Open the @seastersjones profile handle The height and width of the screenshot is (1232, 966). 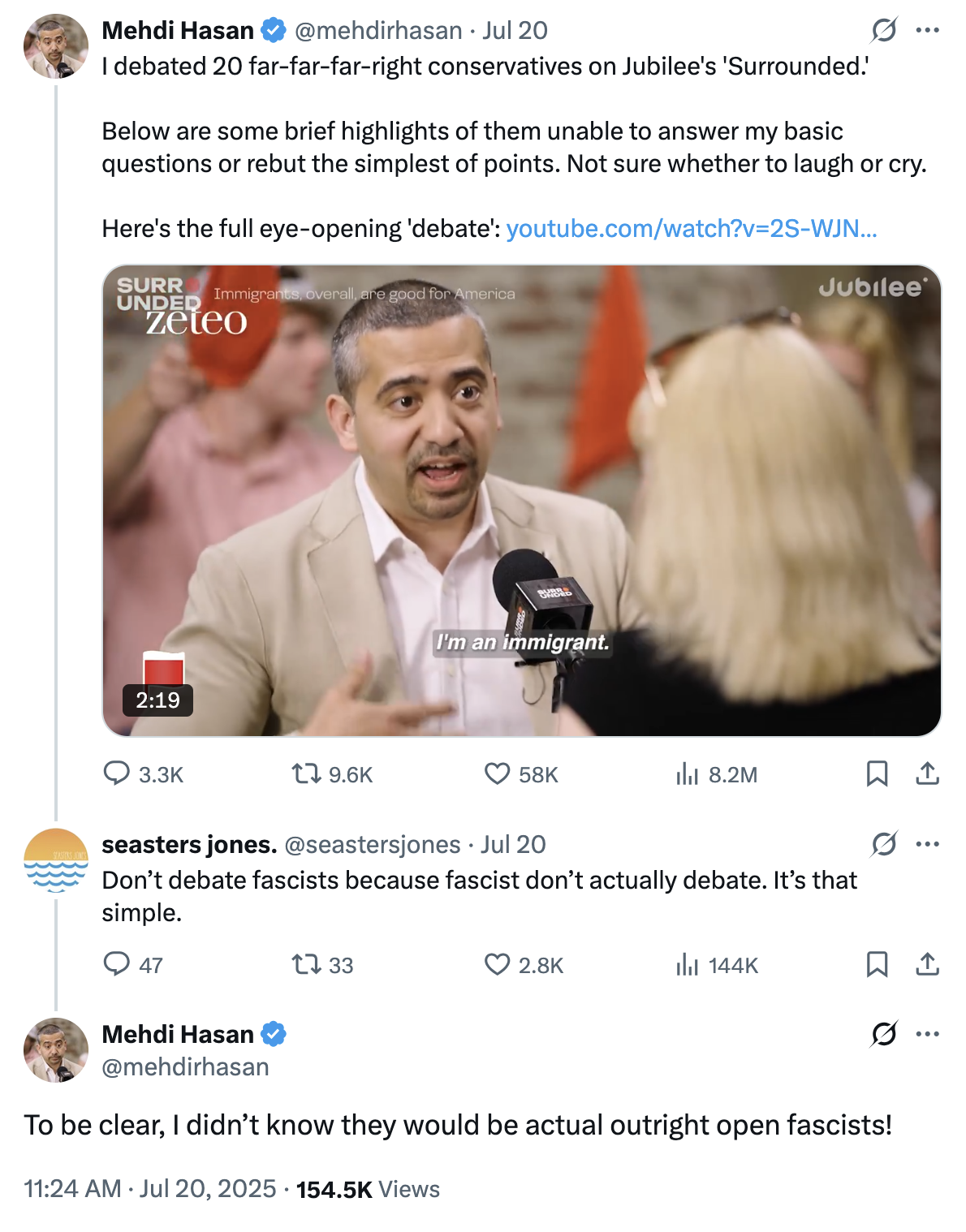[372, 845]
